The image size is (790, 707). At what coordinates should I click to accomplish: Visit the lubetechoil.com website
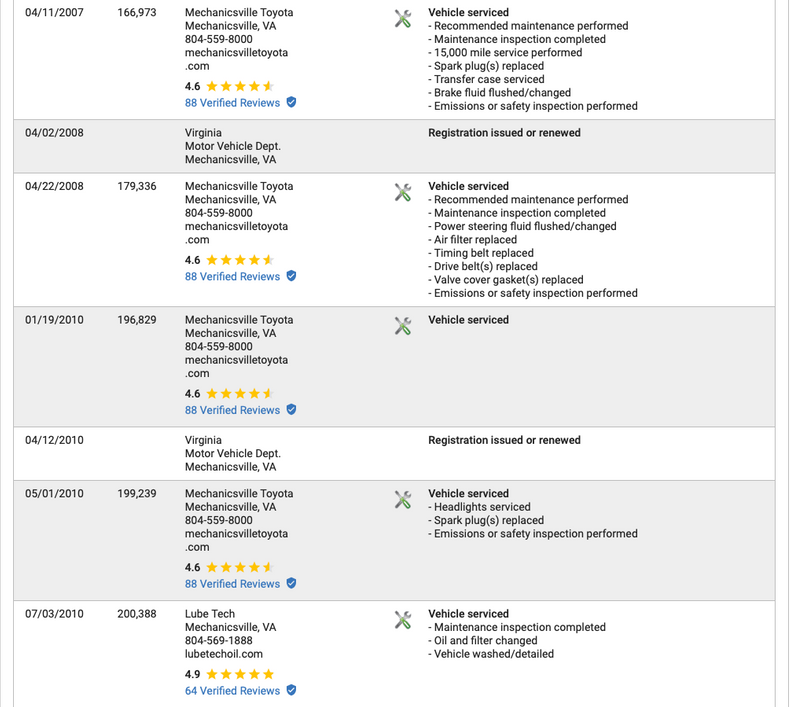coord(223,654)
